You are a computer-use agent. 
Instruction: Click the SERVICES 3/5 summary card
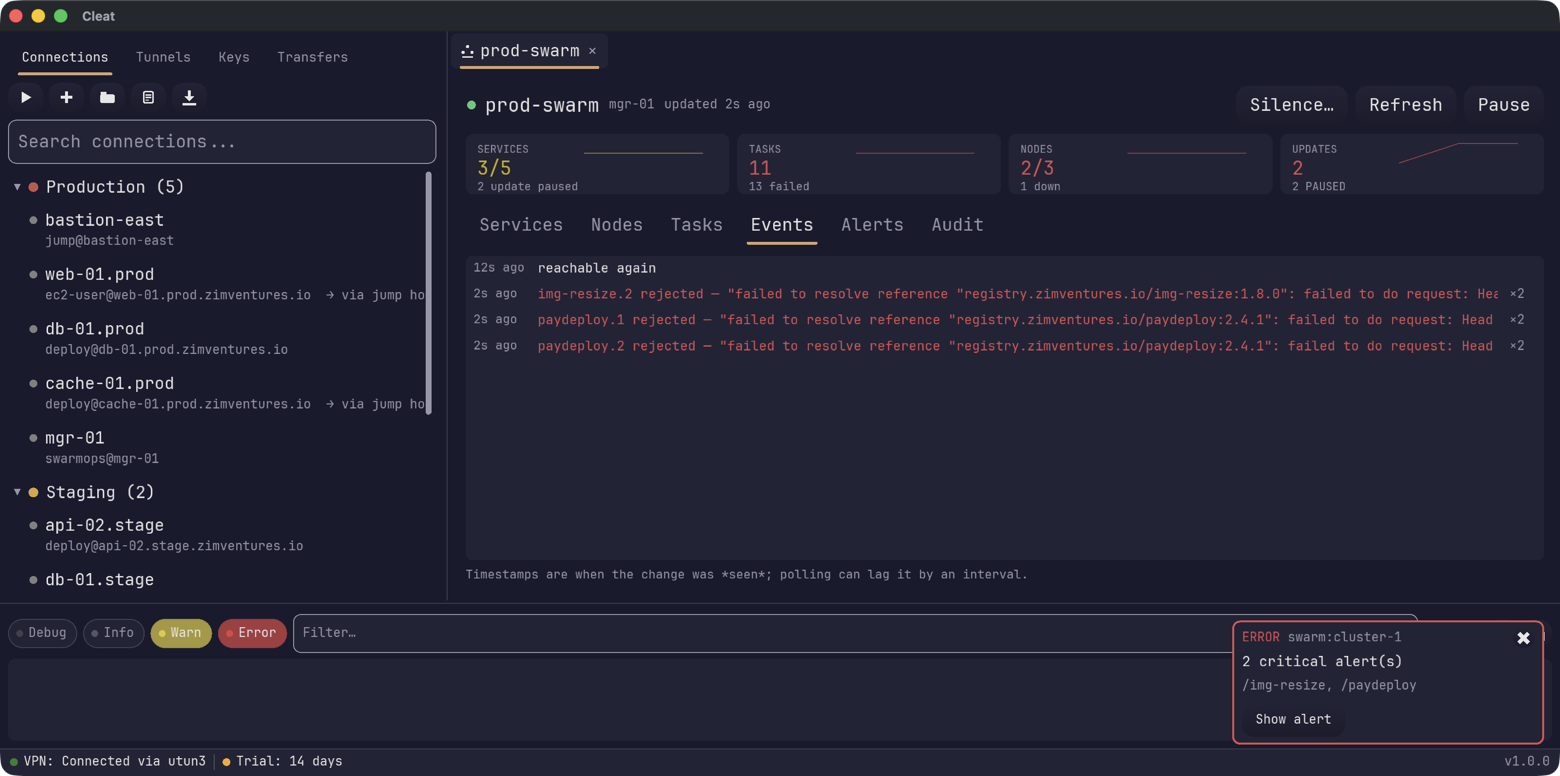pyautogui.click(x=597, y=164)
